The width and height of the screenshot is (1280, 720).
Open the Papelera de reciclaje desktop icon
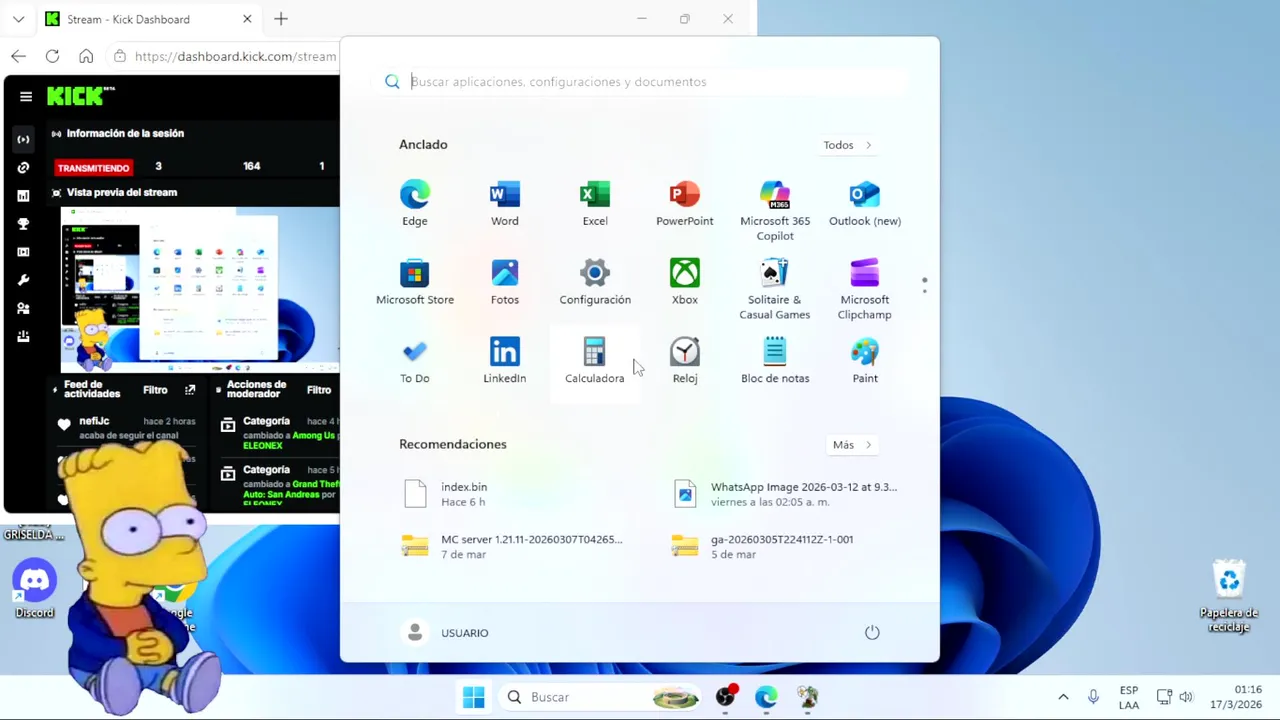[1228, 597]
